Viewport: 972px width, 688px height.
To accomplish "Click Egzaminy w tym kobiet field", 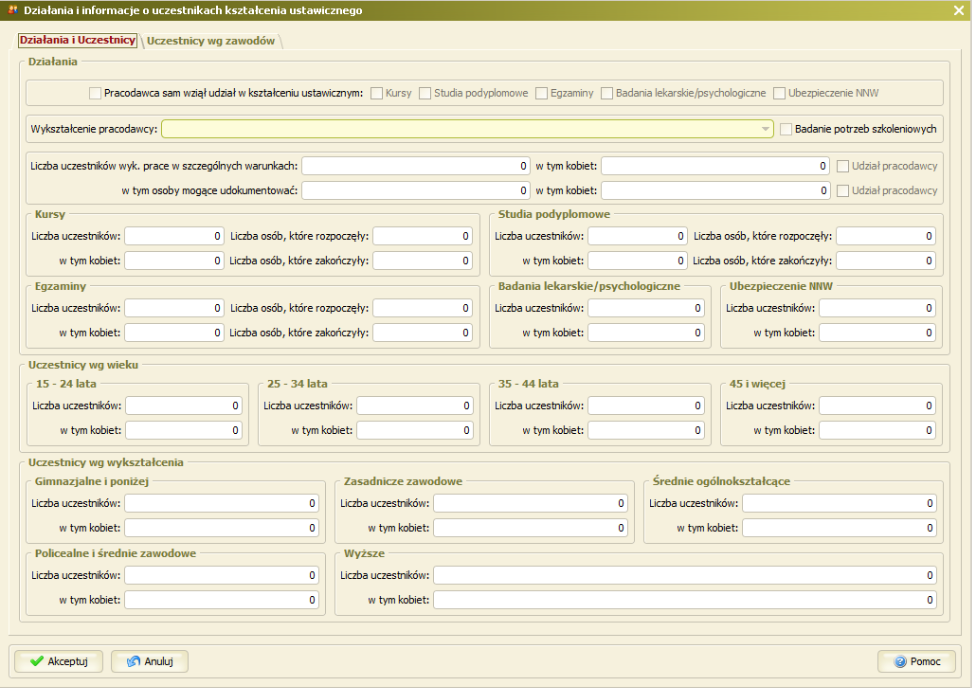I will [x=174, y=333].
